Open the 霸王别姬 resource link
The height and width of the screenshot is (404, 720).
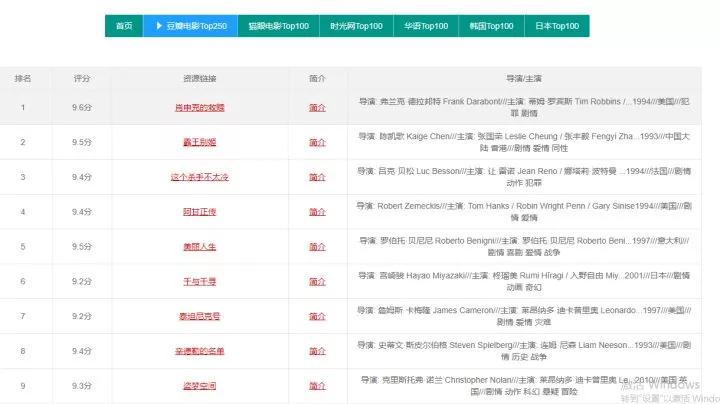coord(200,142)
